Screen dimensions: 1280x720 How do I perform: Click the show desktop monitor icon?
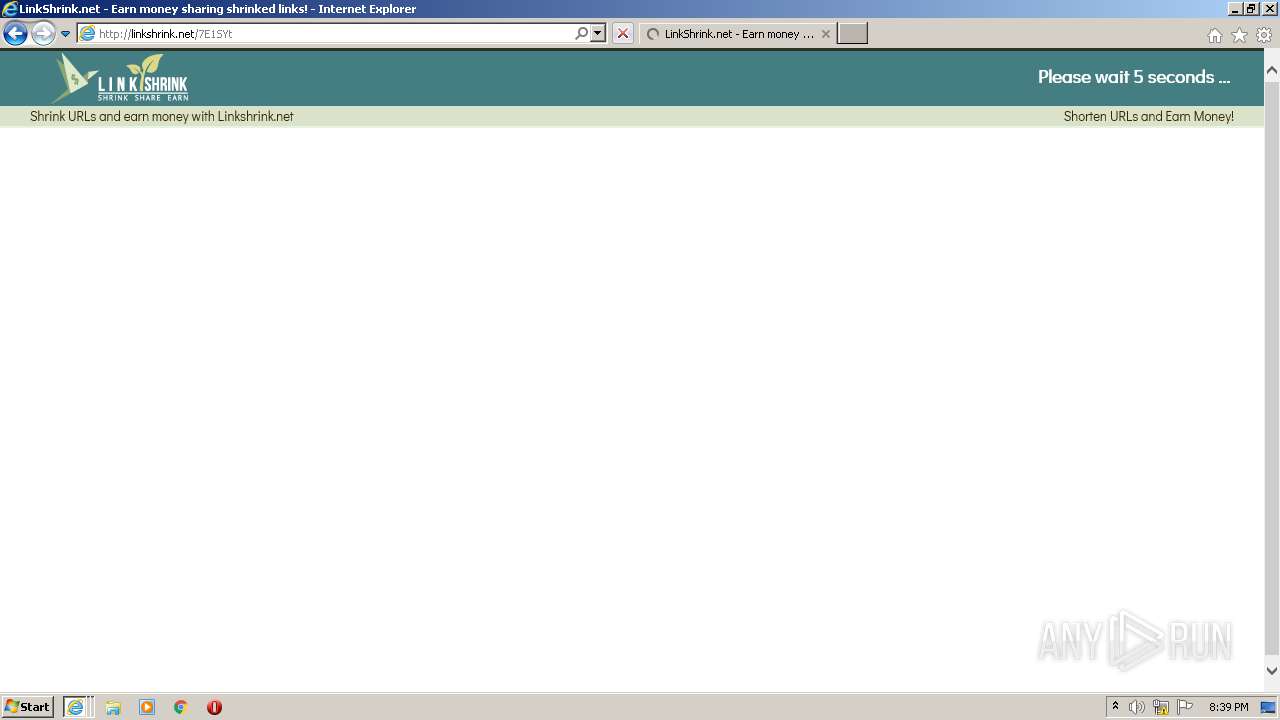tap(1269, 707)
